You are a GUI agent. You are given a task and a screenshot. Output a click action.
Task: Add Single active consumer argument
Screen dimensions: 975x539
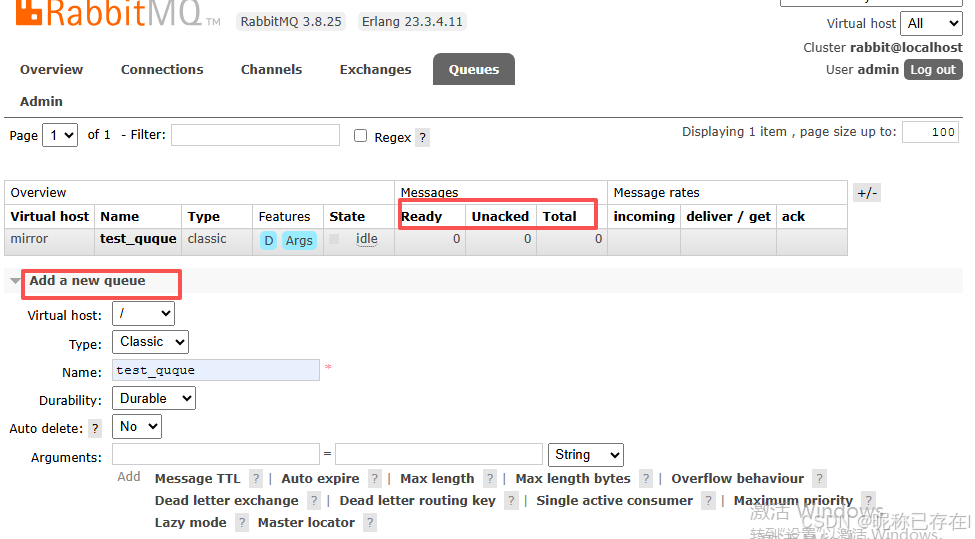[x=614, y=500]
